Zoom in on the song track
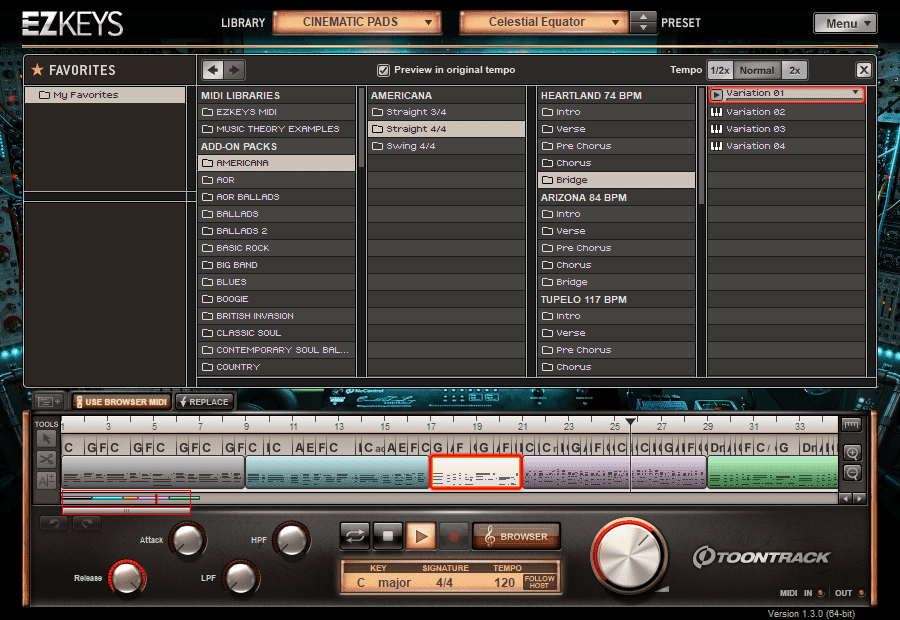Screen dimensions: 900x620 coord(852,453)
